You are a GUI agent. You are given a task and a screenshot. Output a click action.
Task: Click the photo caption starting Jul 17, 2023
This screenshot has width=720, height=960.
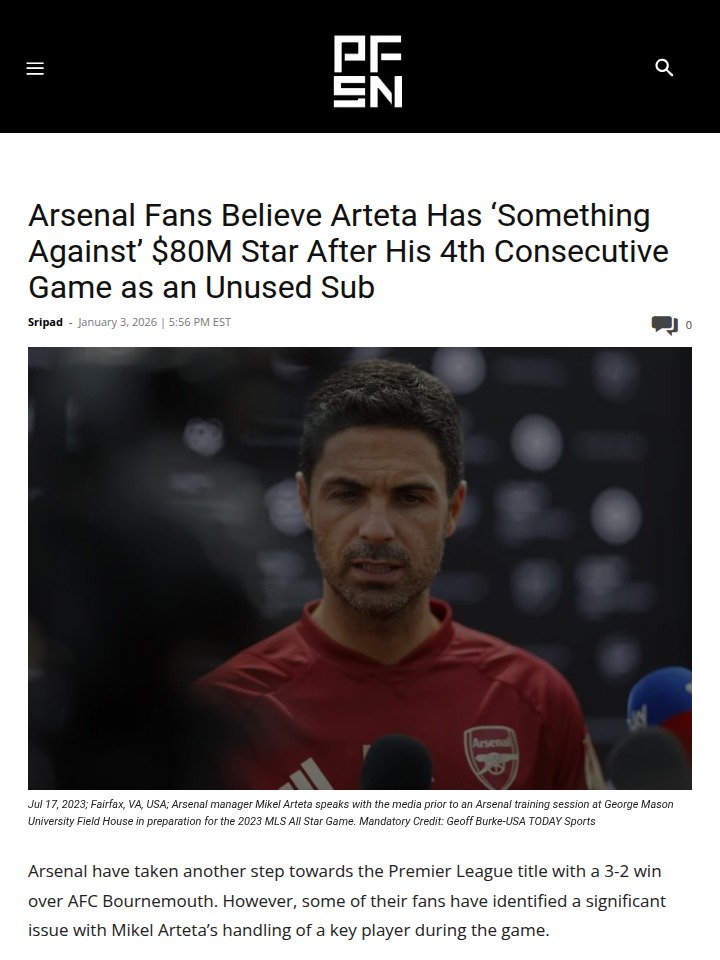[350, 812]
